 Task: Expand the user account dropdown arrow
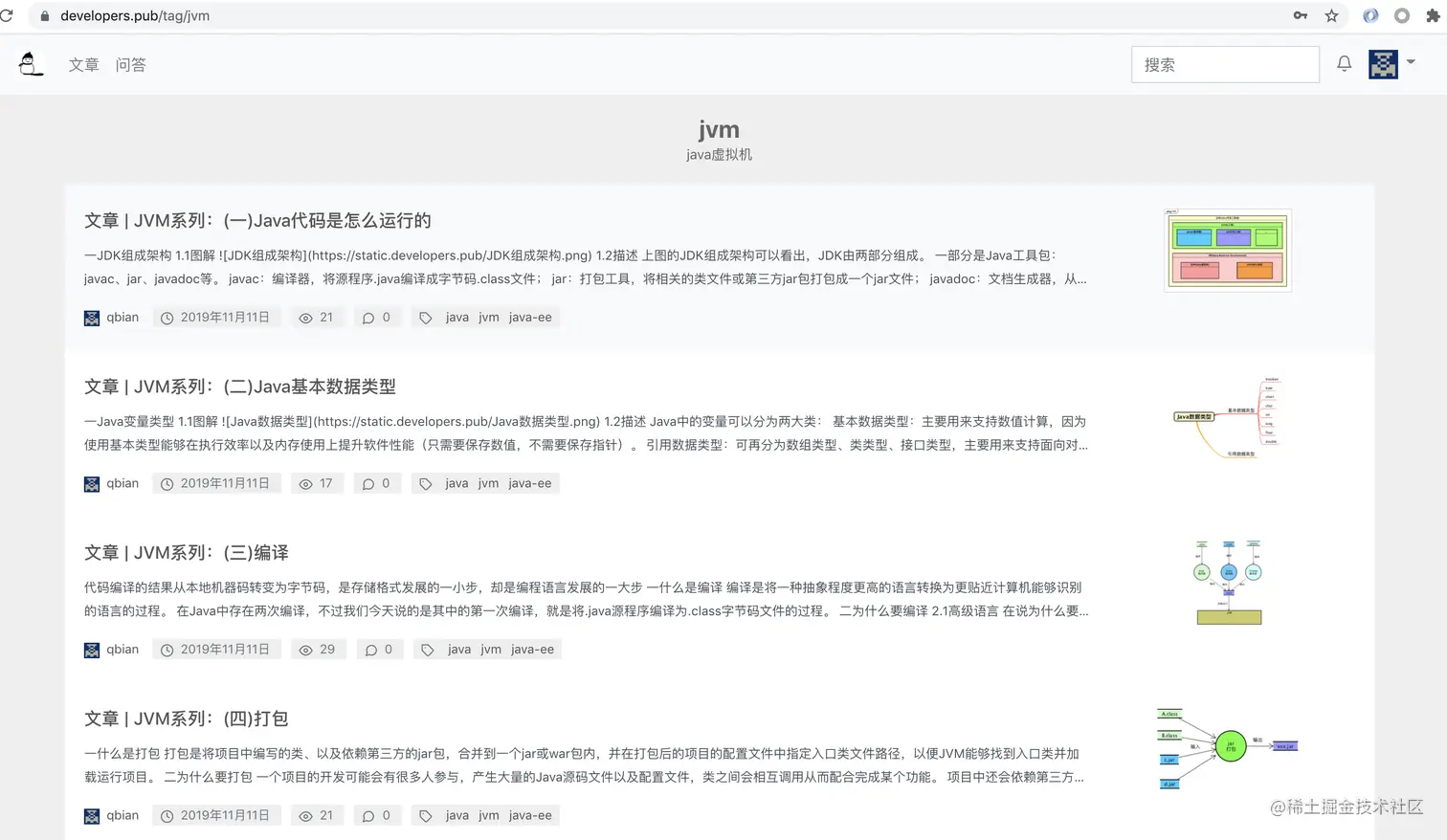tap(1412, 63)
